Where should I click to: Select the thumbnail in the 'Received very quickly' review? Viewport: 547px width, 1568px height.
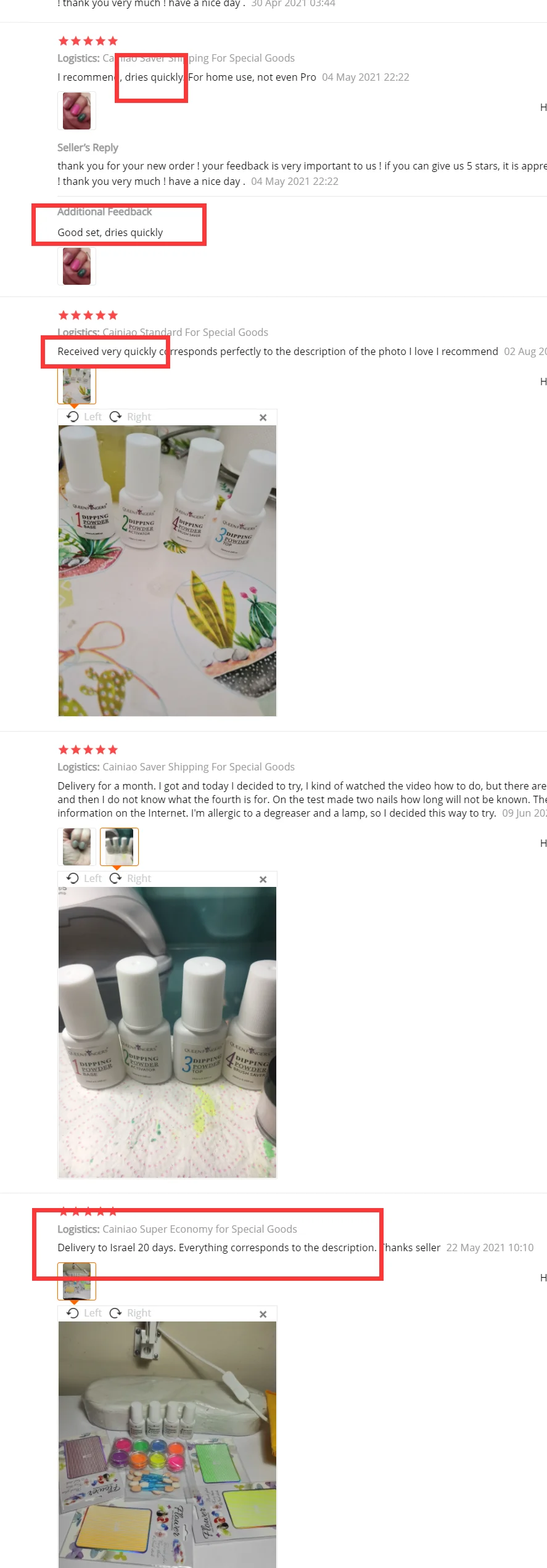click(x=76, y=385)
